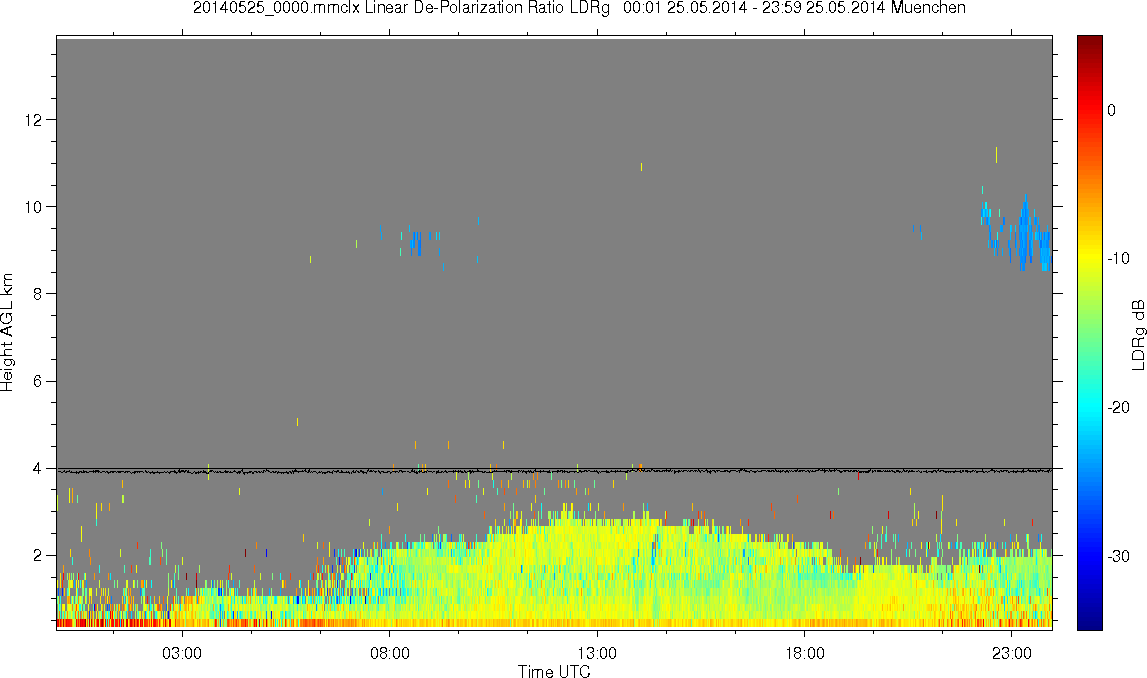This screenshot has width=1147, height=678.
Task: Click the colorbar value label -20
Action: click(1118, 407)
